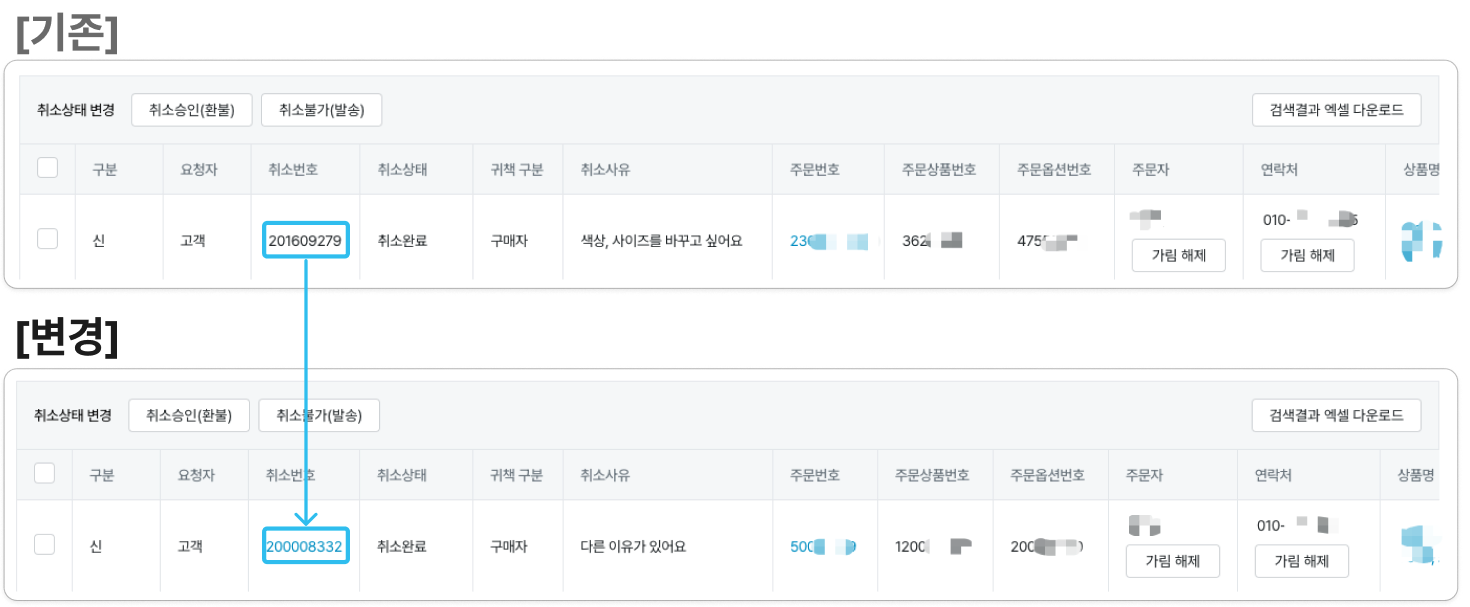Click 취소불가(발송) button in upper panel
The image size is (1470, 607).
pyautogui.click(x=322, y=110)
